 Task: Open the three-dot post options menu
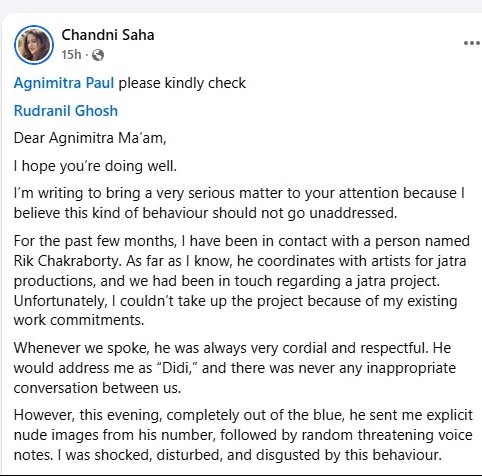(x=472, y=43)
